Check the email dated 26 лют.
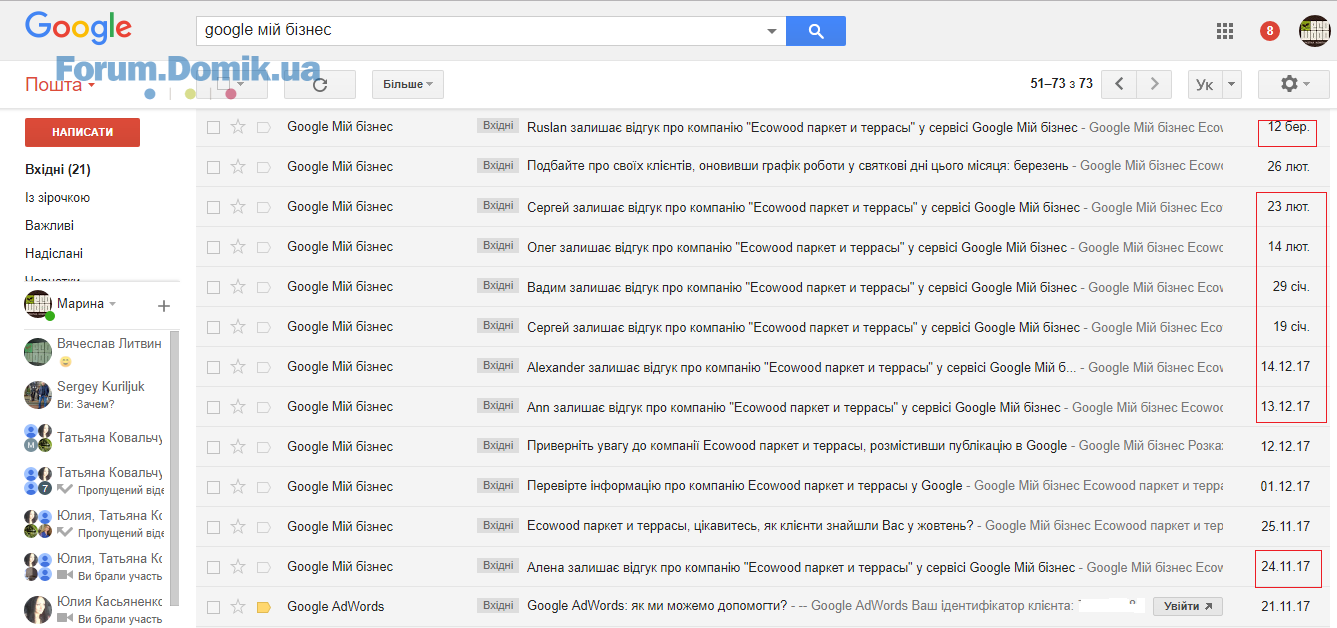This screenshot has height=628, width=1337. point(213,167)
